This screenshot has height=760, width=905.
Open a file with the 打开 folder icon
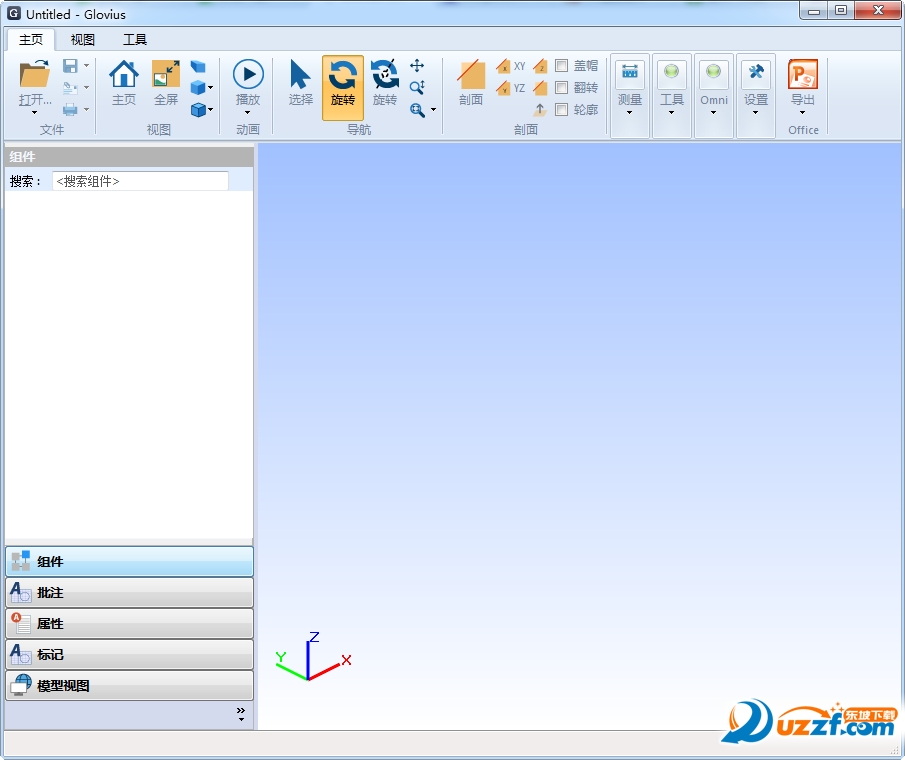tap(34, 75)
